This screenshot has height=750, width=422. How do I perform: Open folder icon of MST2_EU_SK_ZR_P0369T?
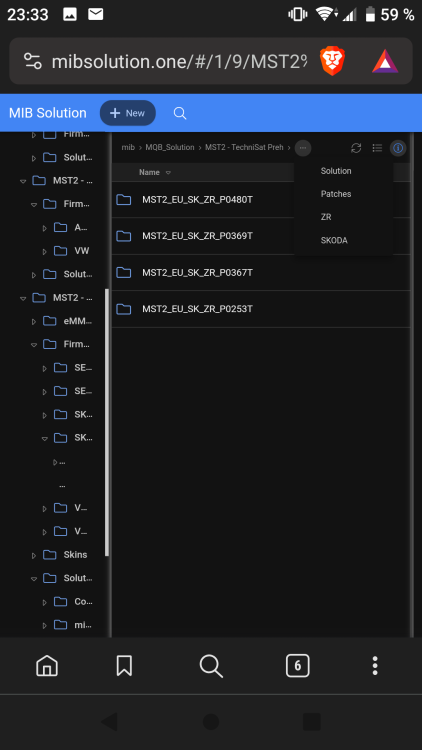[x=124, y=236]
